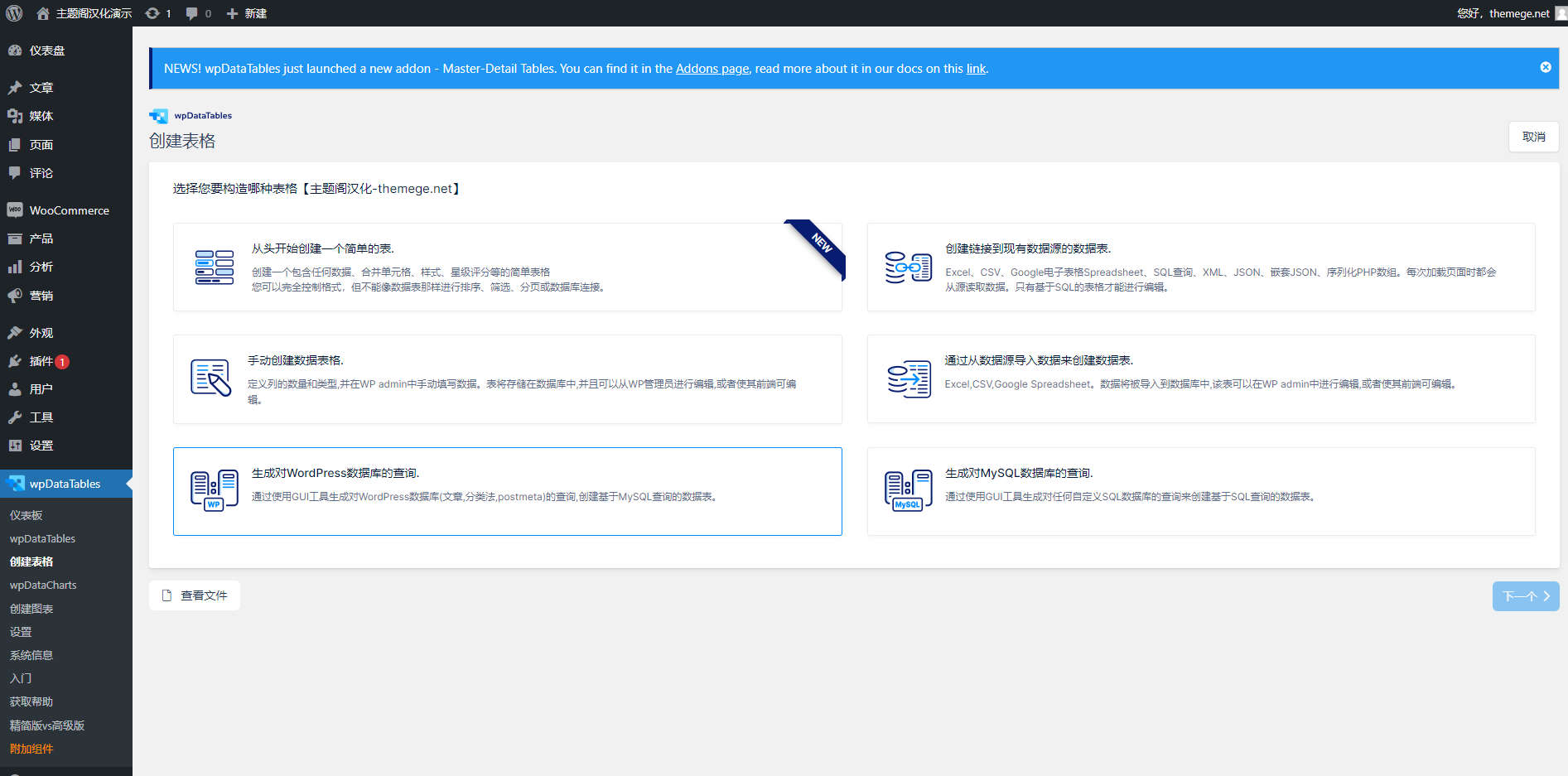Click the 新建 plus icon

tap(233, 13)
